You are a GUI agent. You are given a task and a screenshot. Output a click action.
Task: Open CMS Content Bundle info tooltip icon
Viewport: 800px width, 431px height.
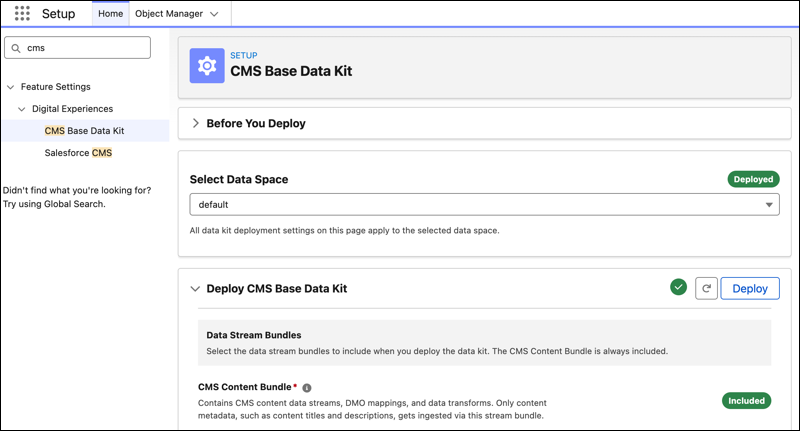(x=307, y=388)
